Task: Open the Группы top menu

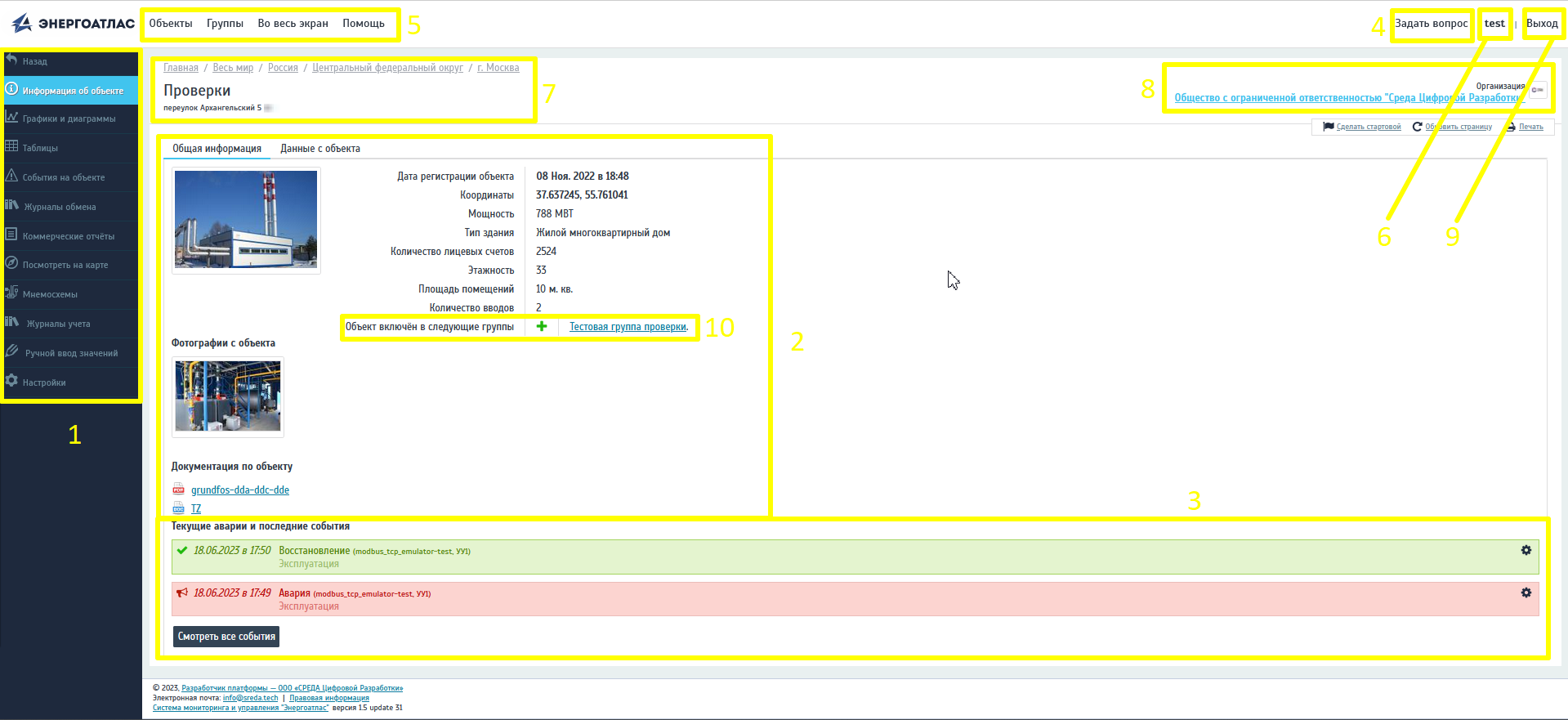Action: coord(225,24)
